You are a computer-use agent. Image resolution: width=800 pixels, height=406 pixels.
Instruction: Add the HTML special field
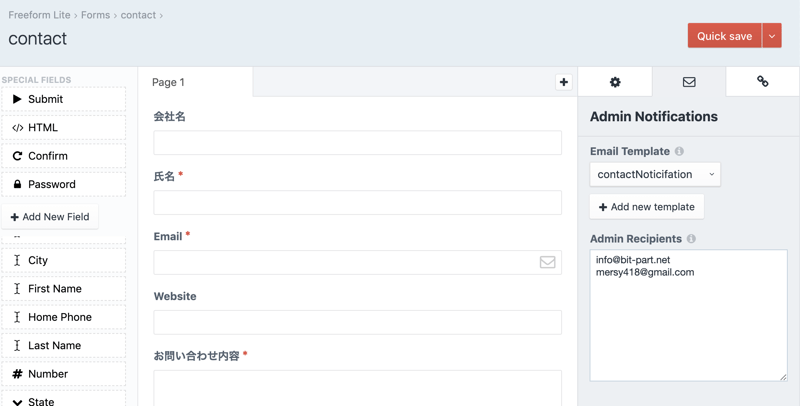[64, 128]
